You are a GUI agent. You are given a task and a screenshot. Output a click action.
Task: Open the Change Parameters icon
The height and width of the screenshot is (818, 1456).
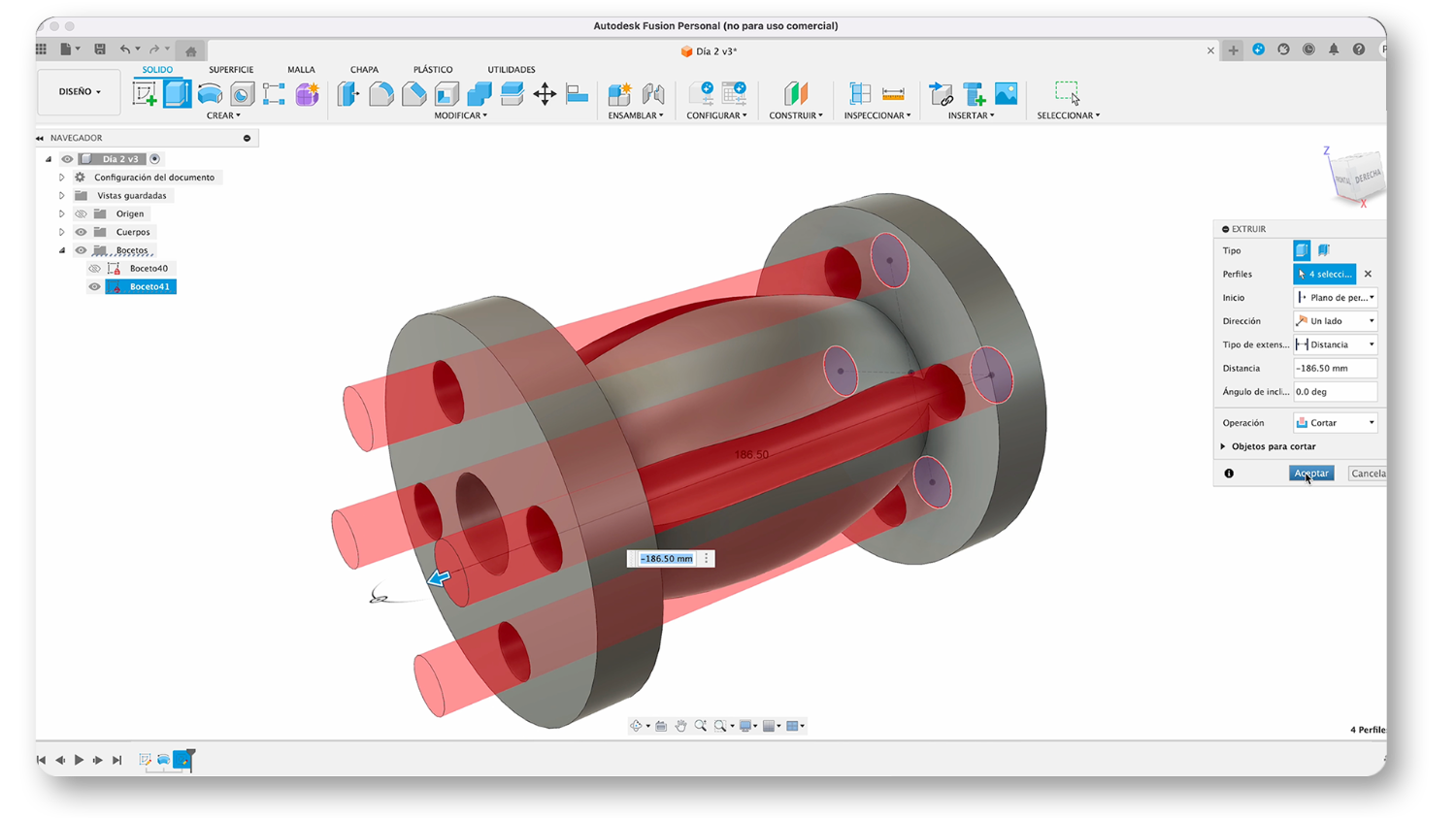click(x=701, y=93)
